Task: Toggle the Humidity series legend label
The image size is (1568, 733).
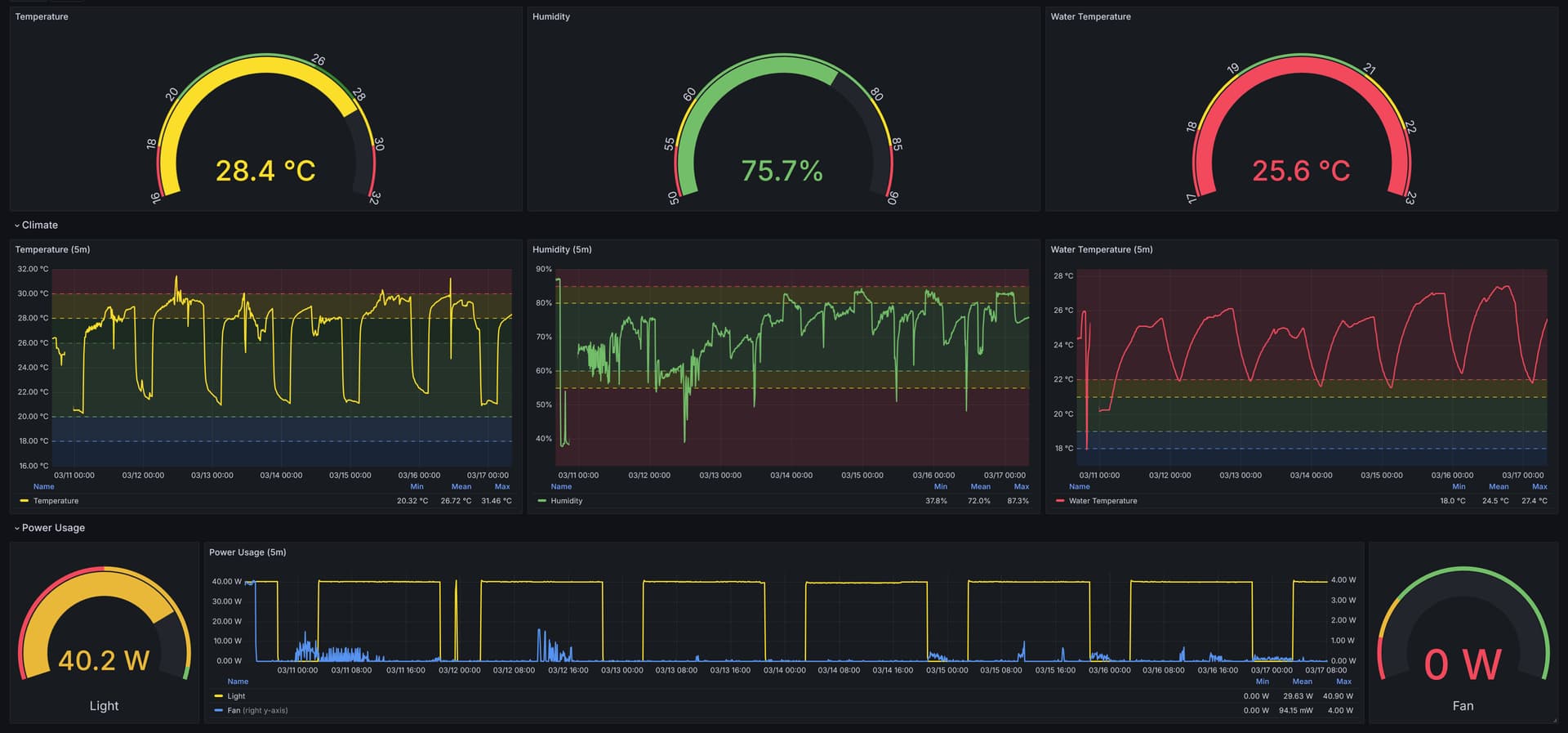Action: [x=566, y=501]
